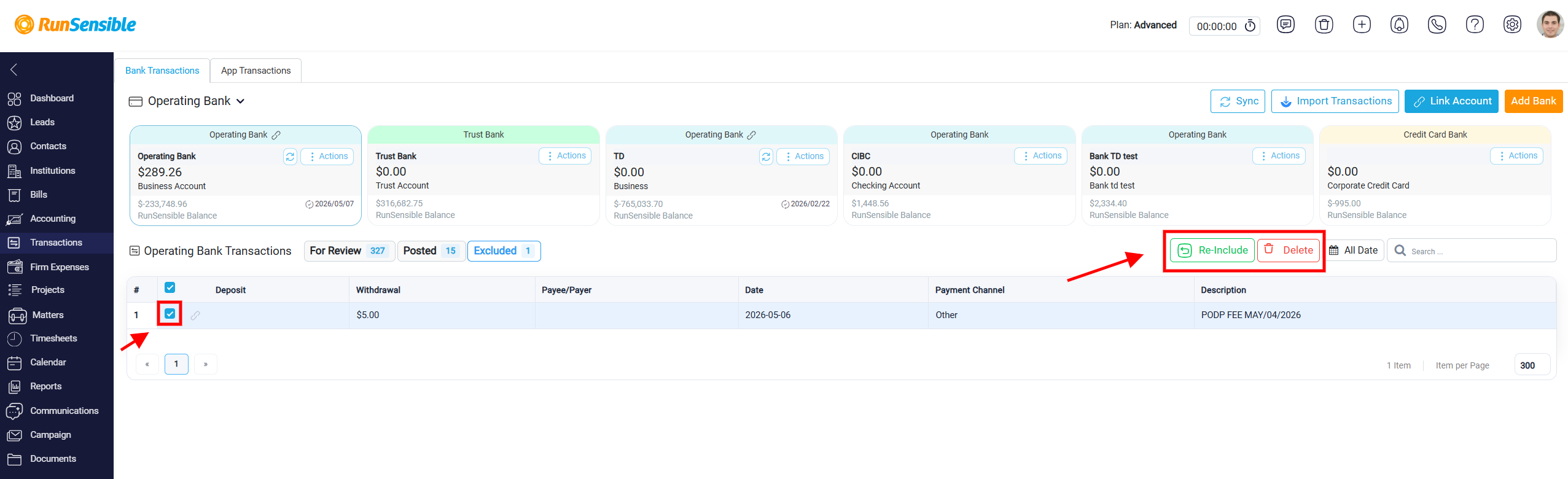This screenshot has width=1568, height=479.
Task: Click the plus quick-add icon in header
Action: pyautogui.click(x=1362, y=25)
